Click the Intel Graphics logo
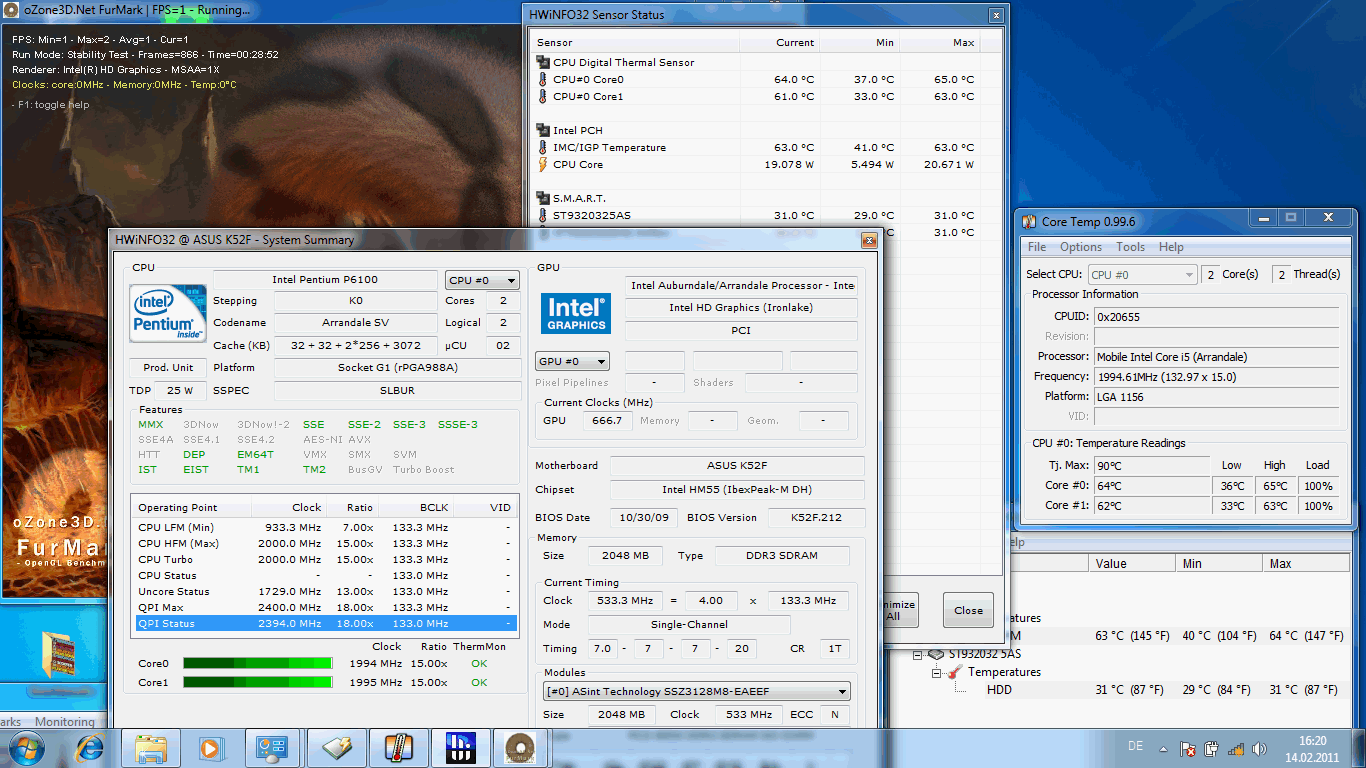The width and height of the screenshot is (1366, 768). pyautogui.click(x=576, y=312)
